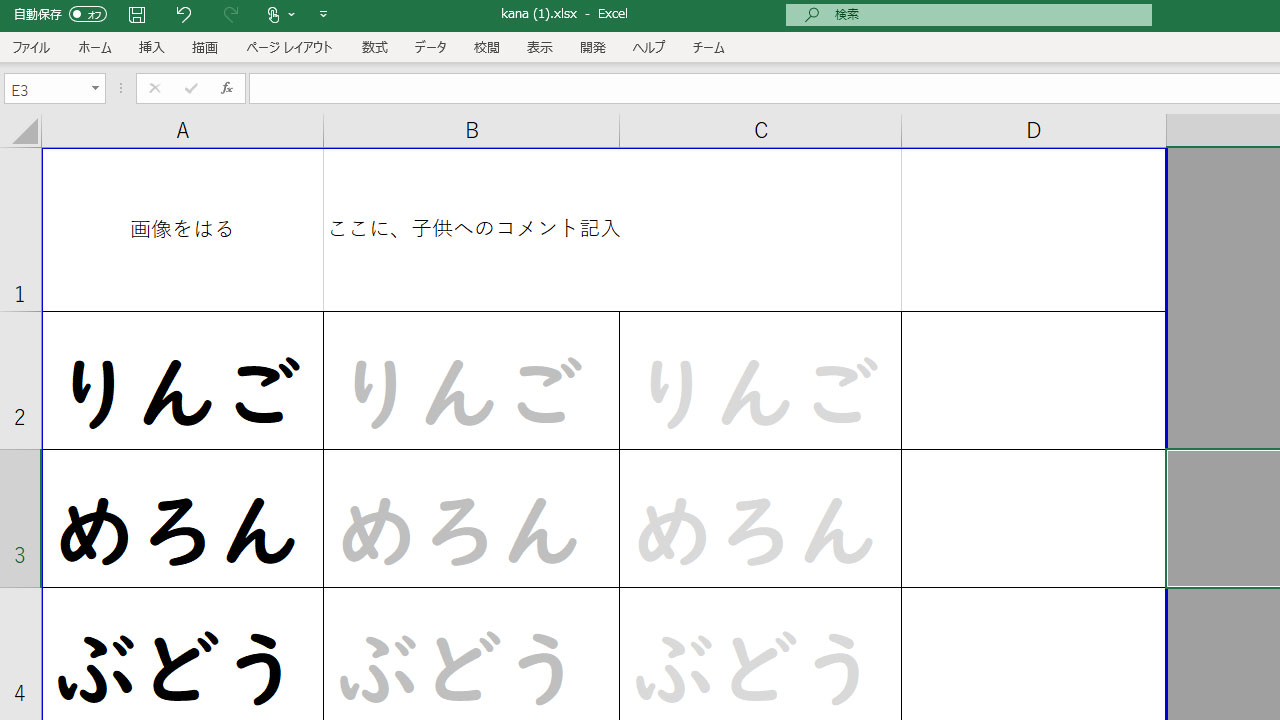Click the Select All corner triangle
This screenshot has width=1280, height=720.
coord(25,131)
